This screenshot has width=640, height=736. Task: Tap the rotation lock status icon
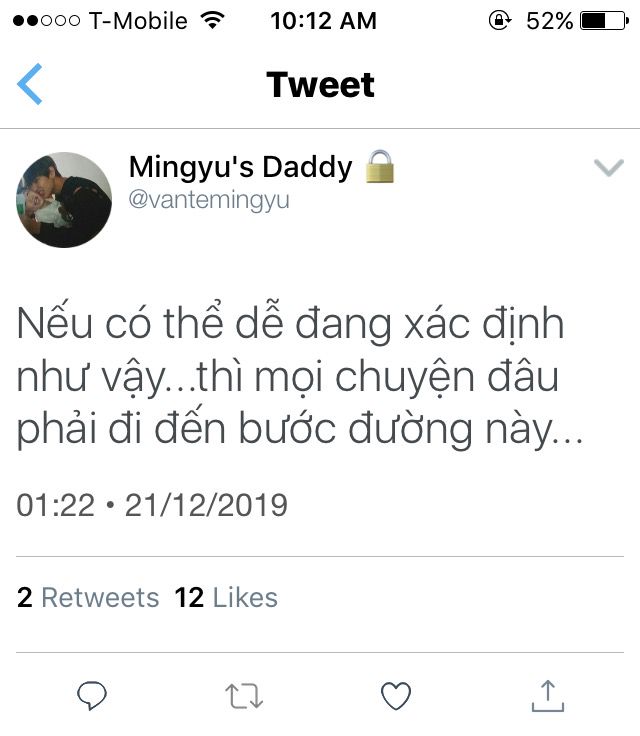click(500, 21)
